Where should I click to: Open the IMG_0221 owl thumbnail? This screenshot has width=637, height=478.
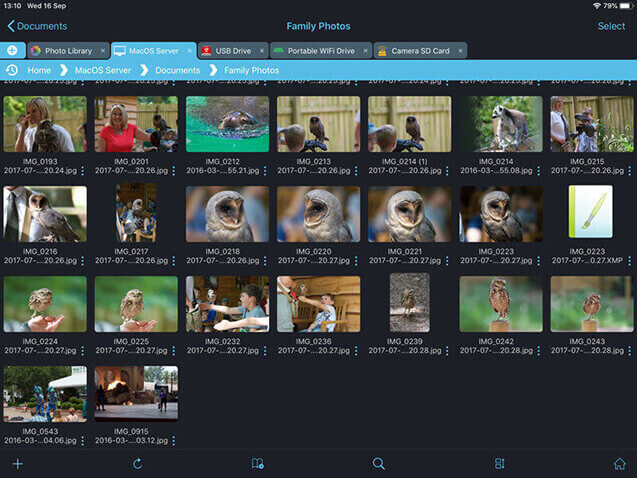409,214
